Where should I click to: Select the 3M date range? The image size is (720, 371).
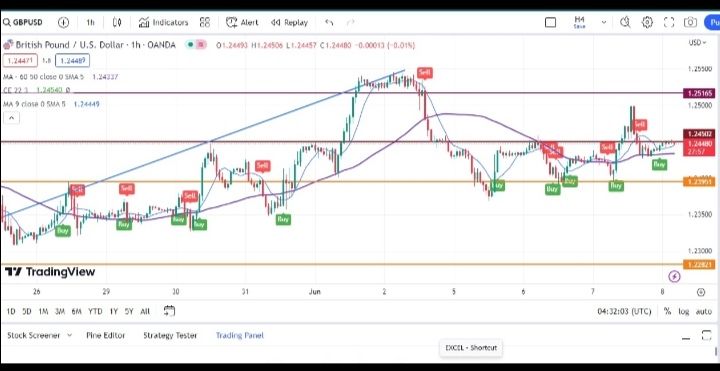click(x=60, y=311)
